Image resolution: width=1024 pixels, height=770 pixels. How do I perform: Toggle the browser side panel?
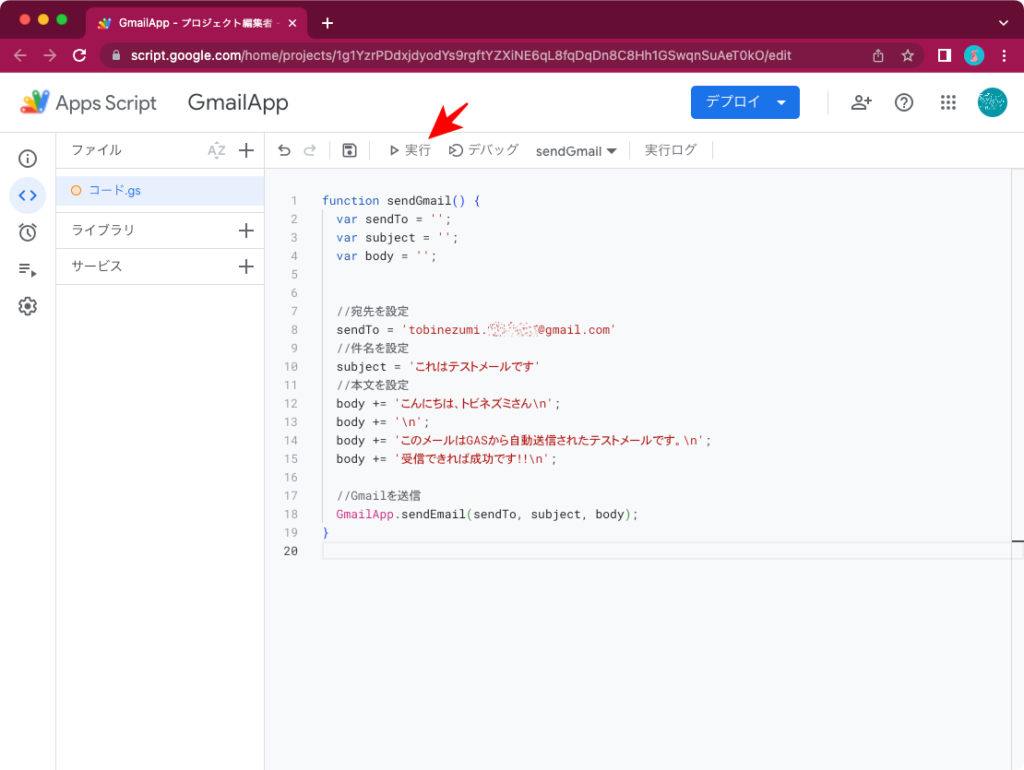tap(944, 56)
